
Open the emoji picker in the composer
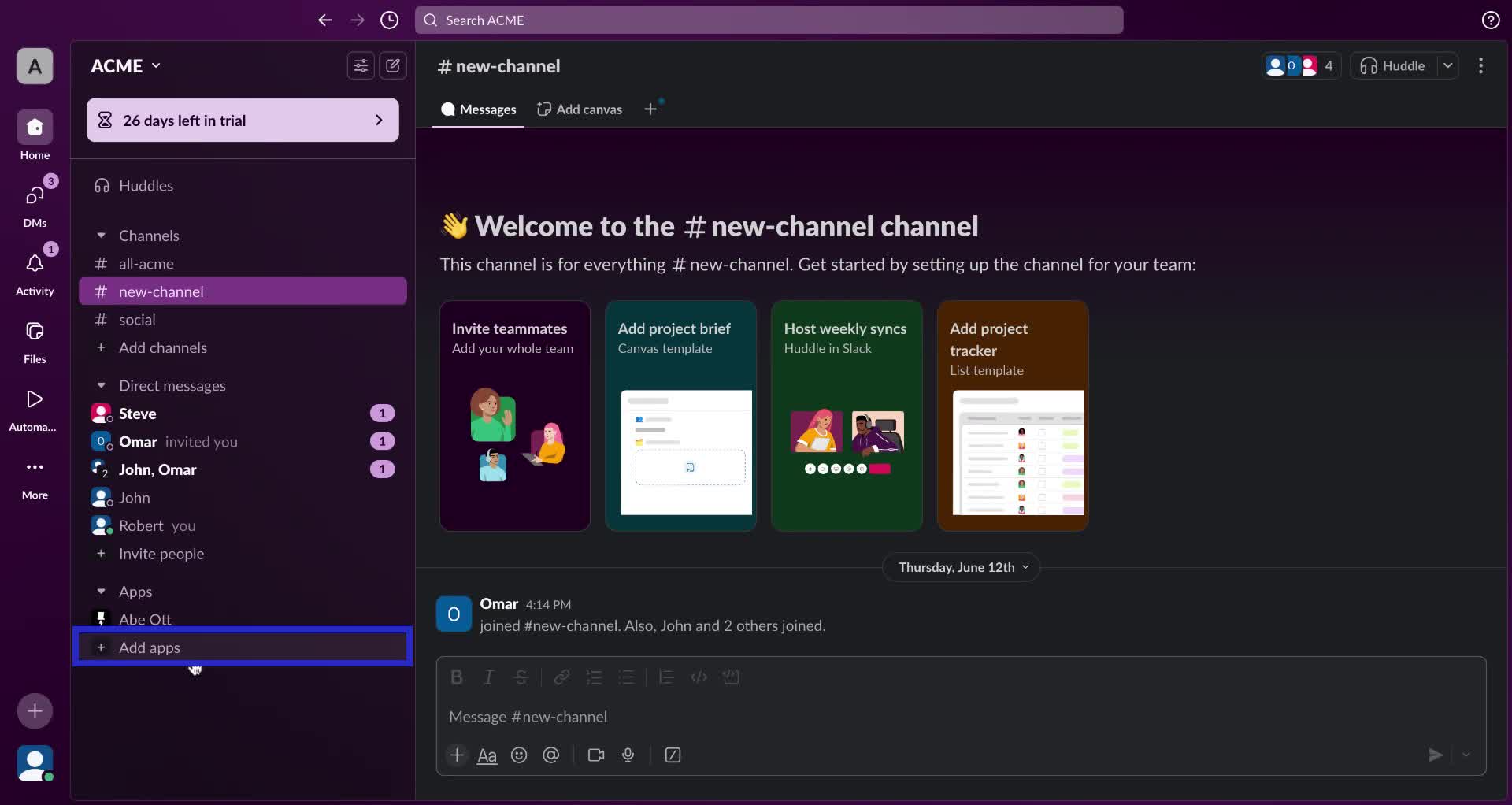tap(519, 755)
